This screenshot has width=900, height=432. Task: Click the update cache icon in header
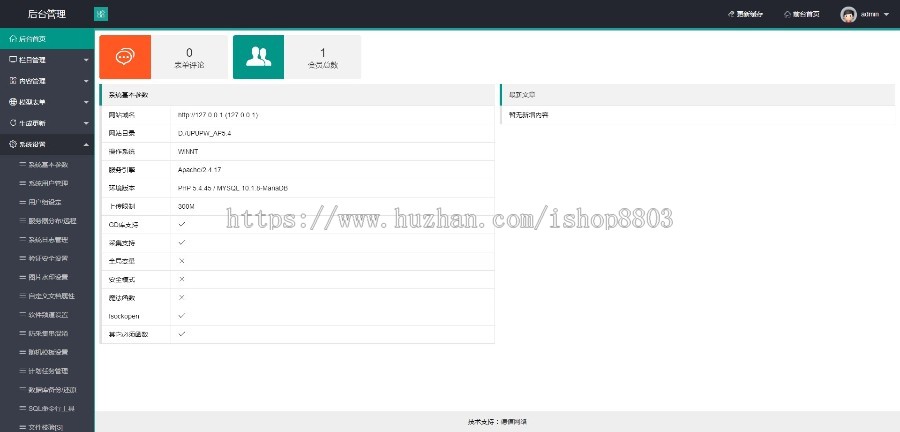pyautogui.click(x=731, y=14)
